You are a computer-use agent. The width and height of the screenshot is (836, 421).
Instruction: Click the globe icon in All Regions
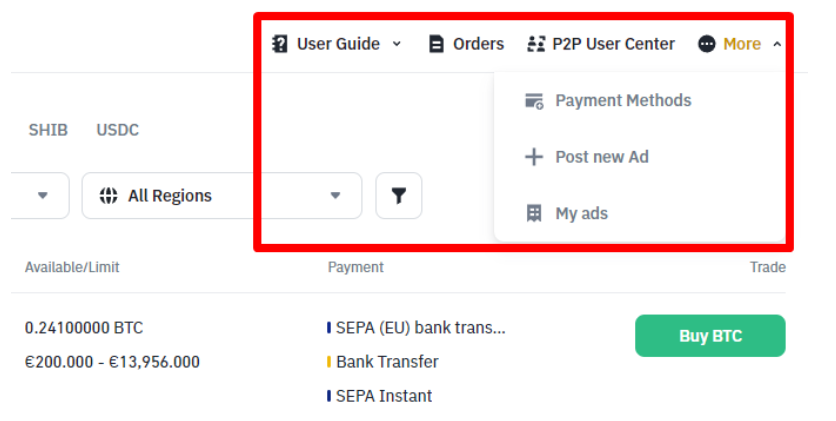[x=109, y=196]
